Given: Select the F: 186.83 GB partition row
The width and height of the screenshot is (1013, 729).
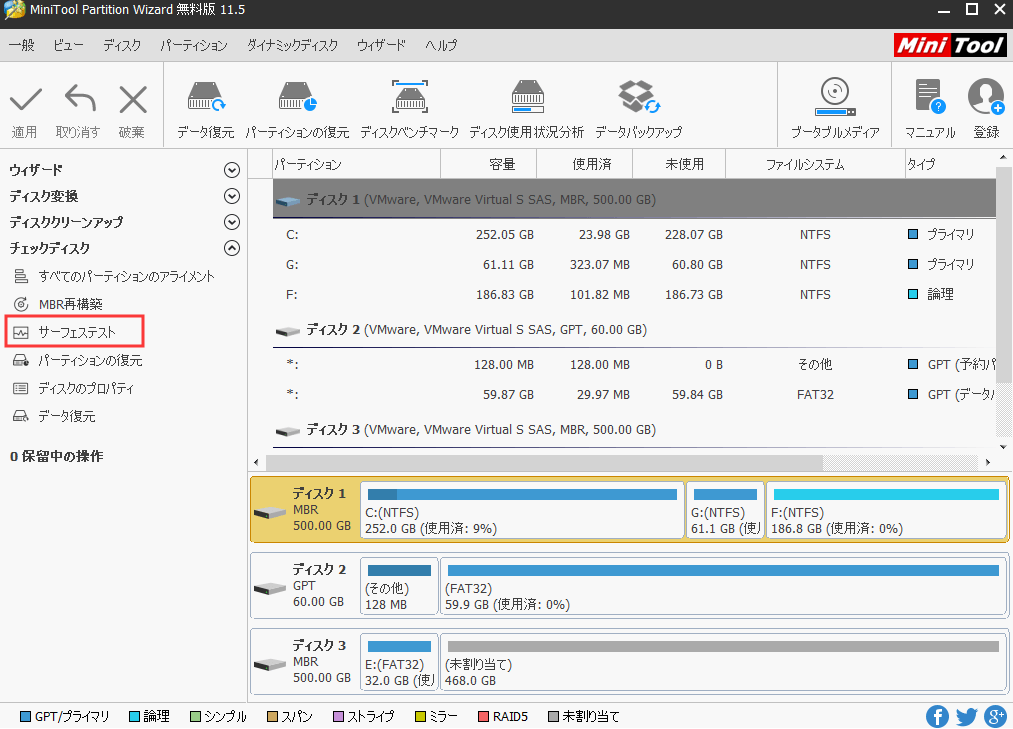Looking at the screenshot, I should [634, 295].
